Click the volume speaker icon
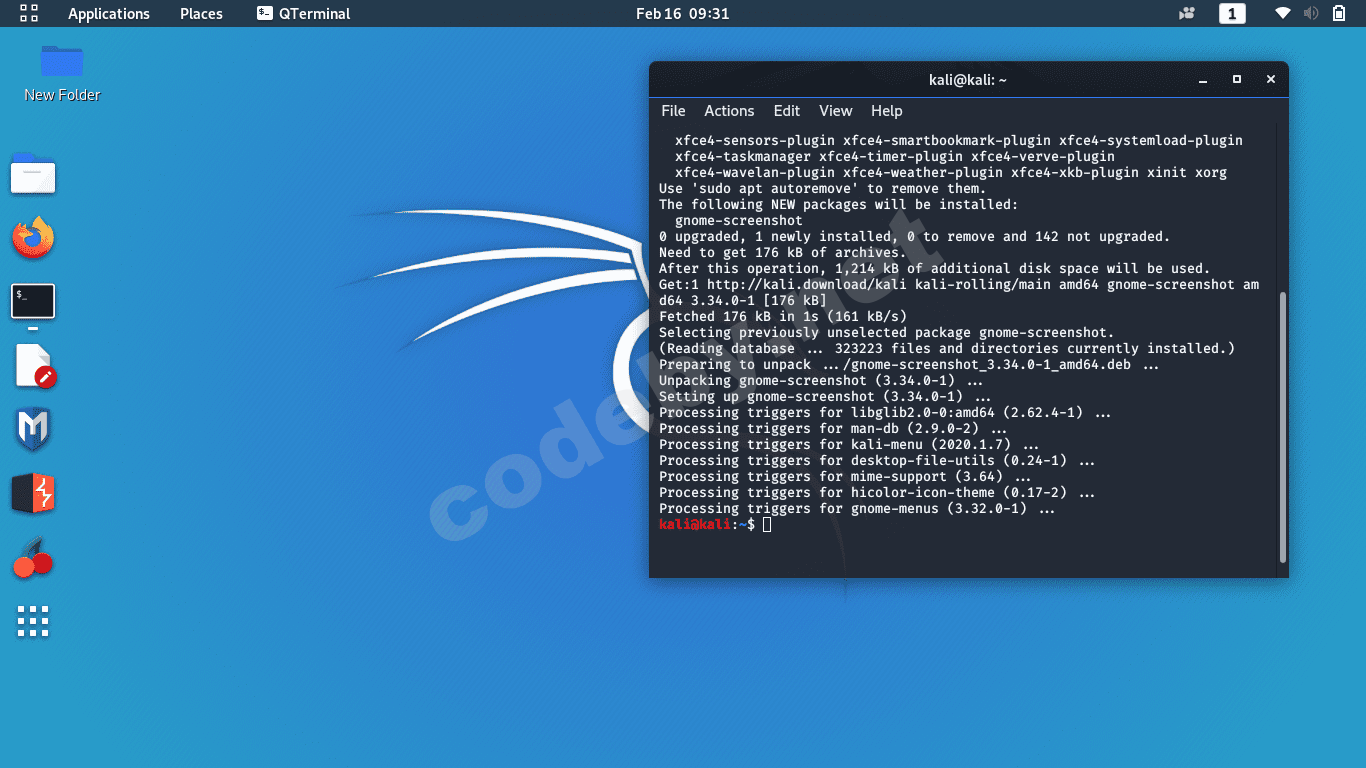The width and height of the screenshot is (1366, 768). point(1311,13)
